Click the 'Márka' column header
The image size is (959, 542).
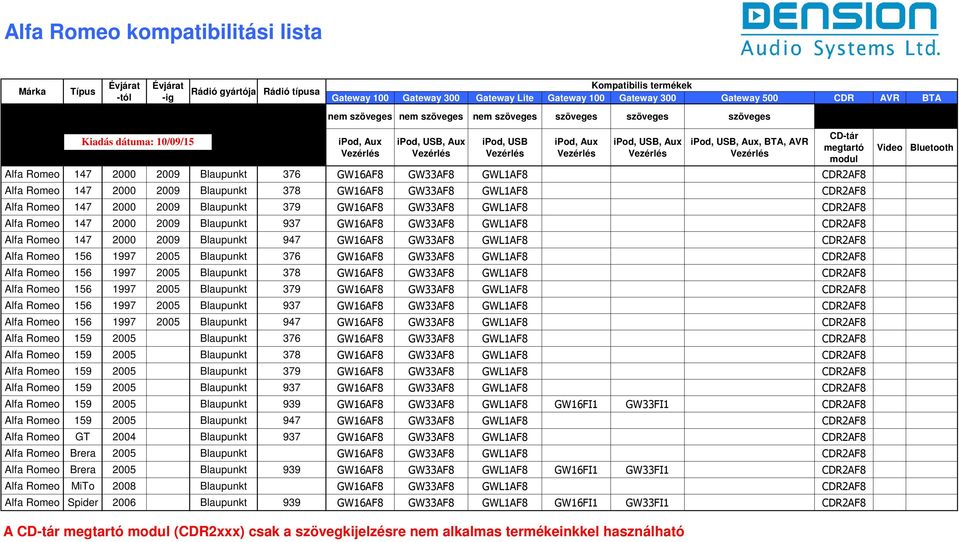coord(32,92)
